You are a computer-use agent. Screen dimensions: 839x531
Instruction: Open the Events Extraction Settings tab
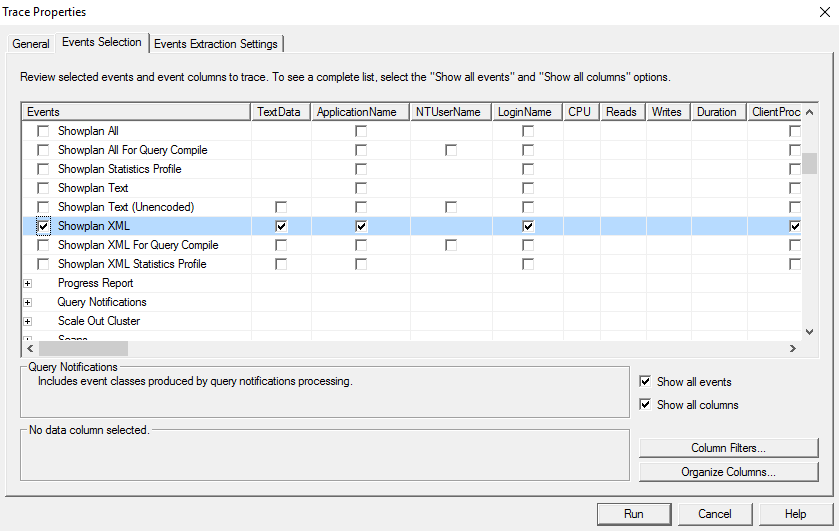216,44
